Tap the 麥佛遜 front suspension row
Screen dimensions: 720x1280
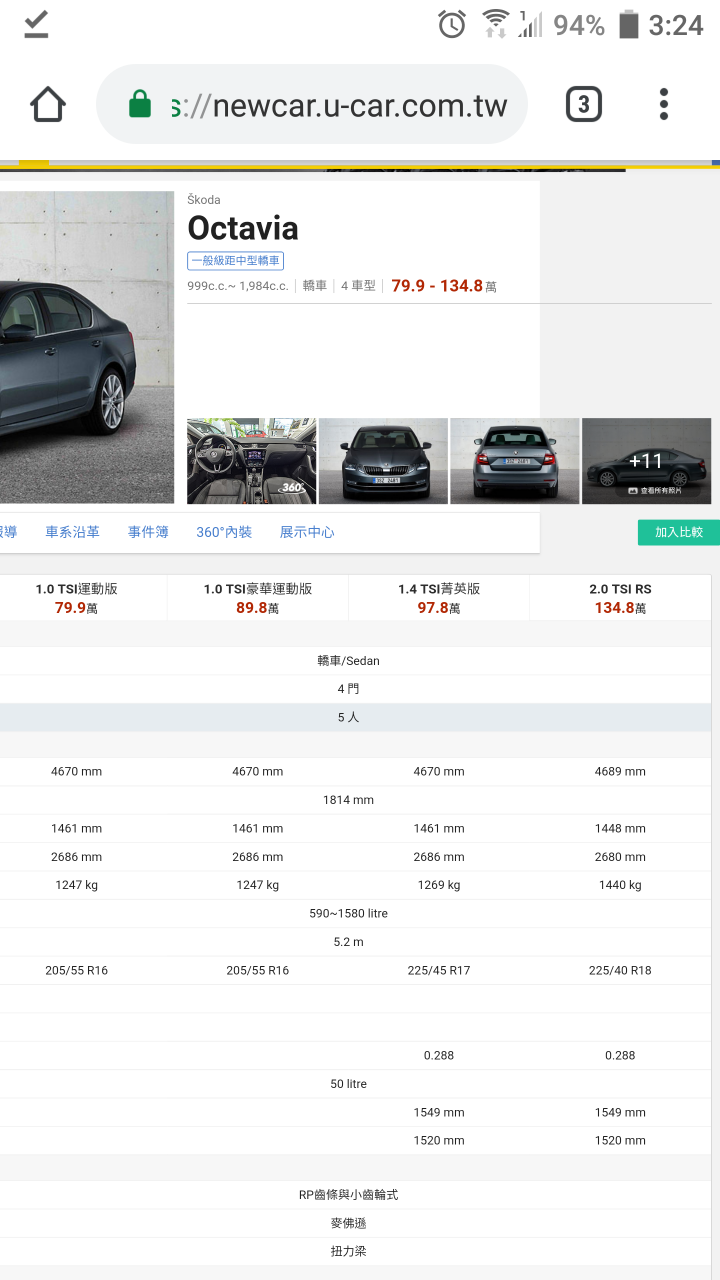click(x=349, y=1223)
